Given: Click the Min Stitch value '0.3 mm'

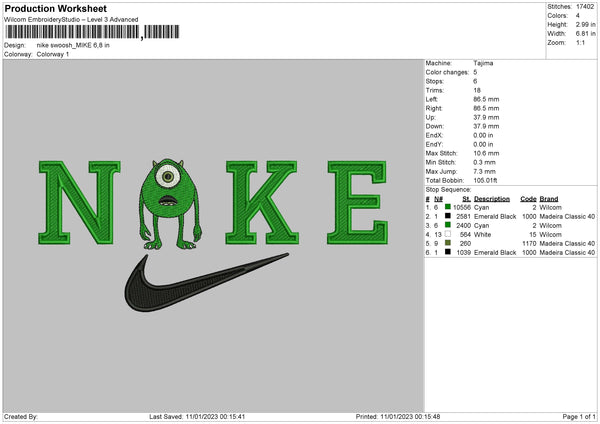Looking at the screenshot, I should pyautogui.click(x=484, y=162).
